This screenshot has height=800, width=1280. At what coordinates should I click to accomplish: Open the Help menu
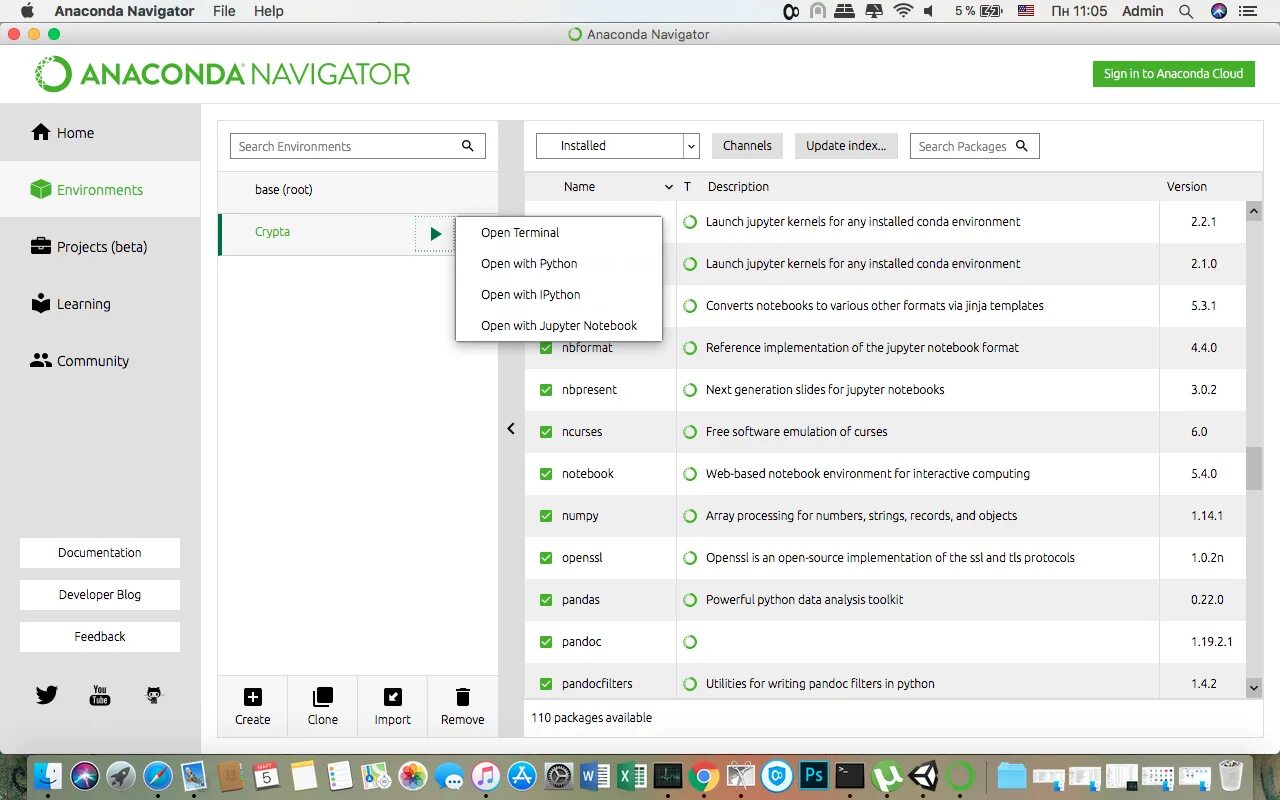268,11
